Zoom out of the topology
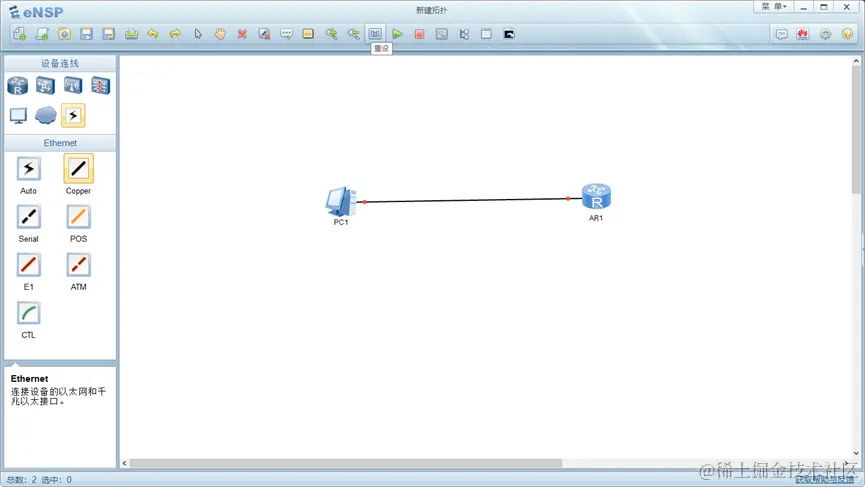This screenshot has height=487, width=865. [x=353, y=34]
